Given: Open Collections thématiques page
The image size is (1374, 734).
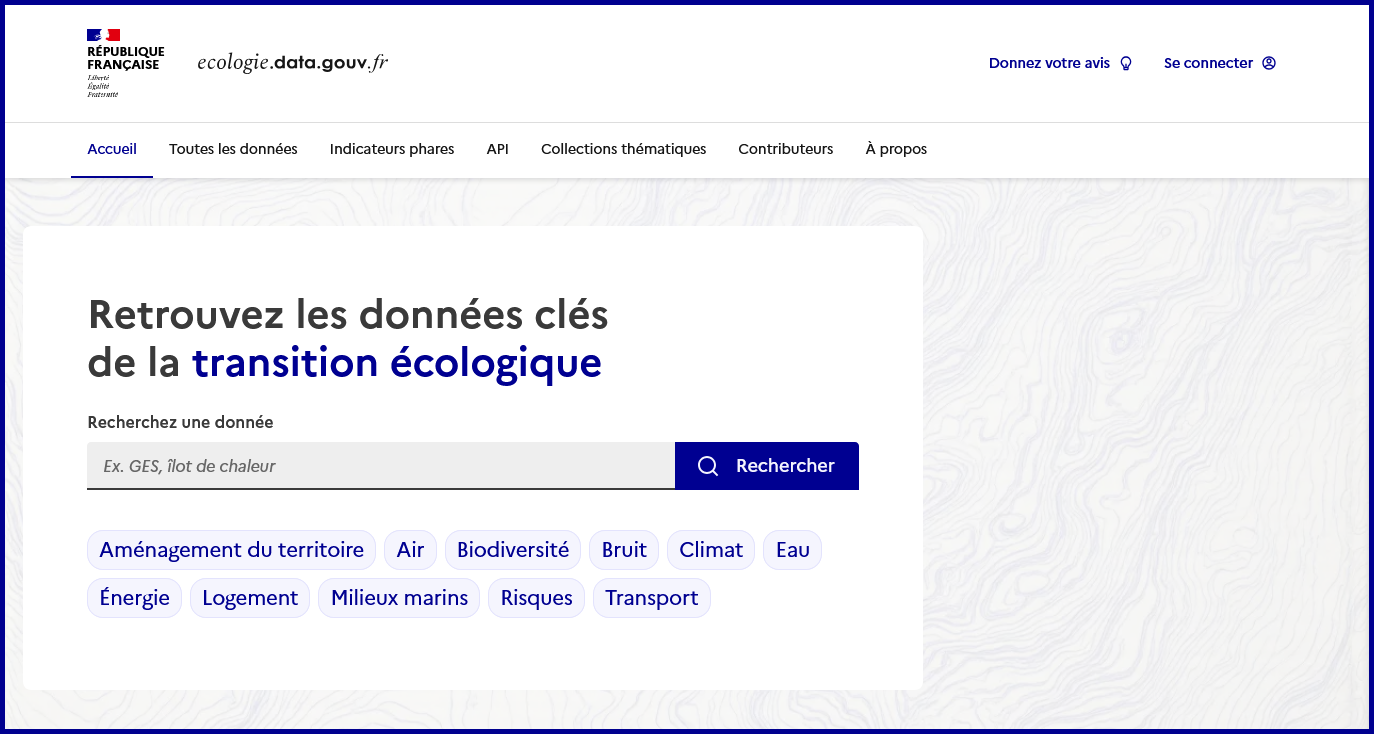Looking at the screenshot, I should (623, 149).
